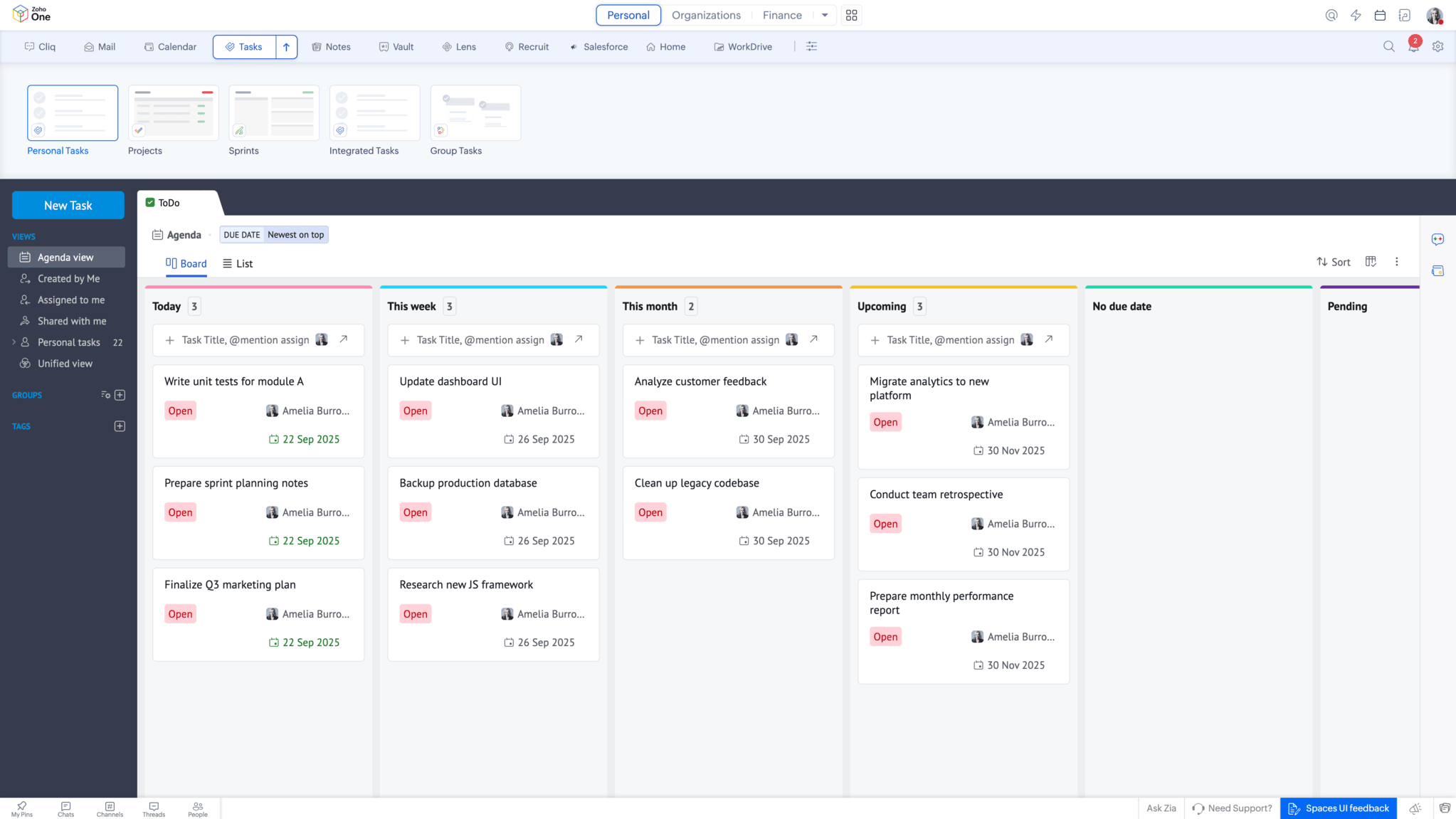Open My Pins in bottom bar
The image size is (1456, 819).
click(x=21, y=809)
